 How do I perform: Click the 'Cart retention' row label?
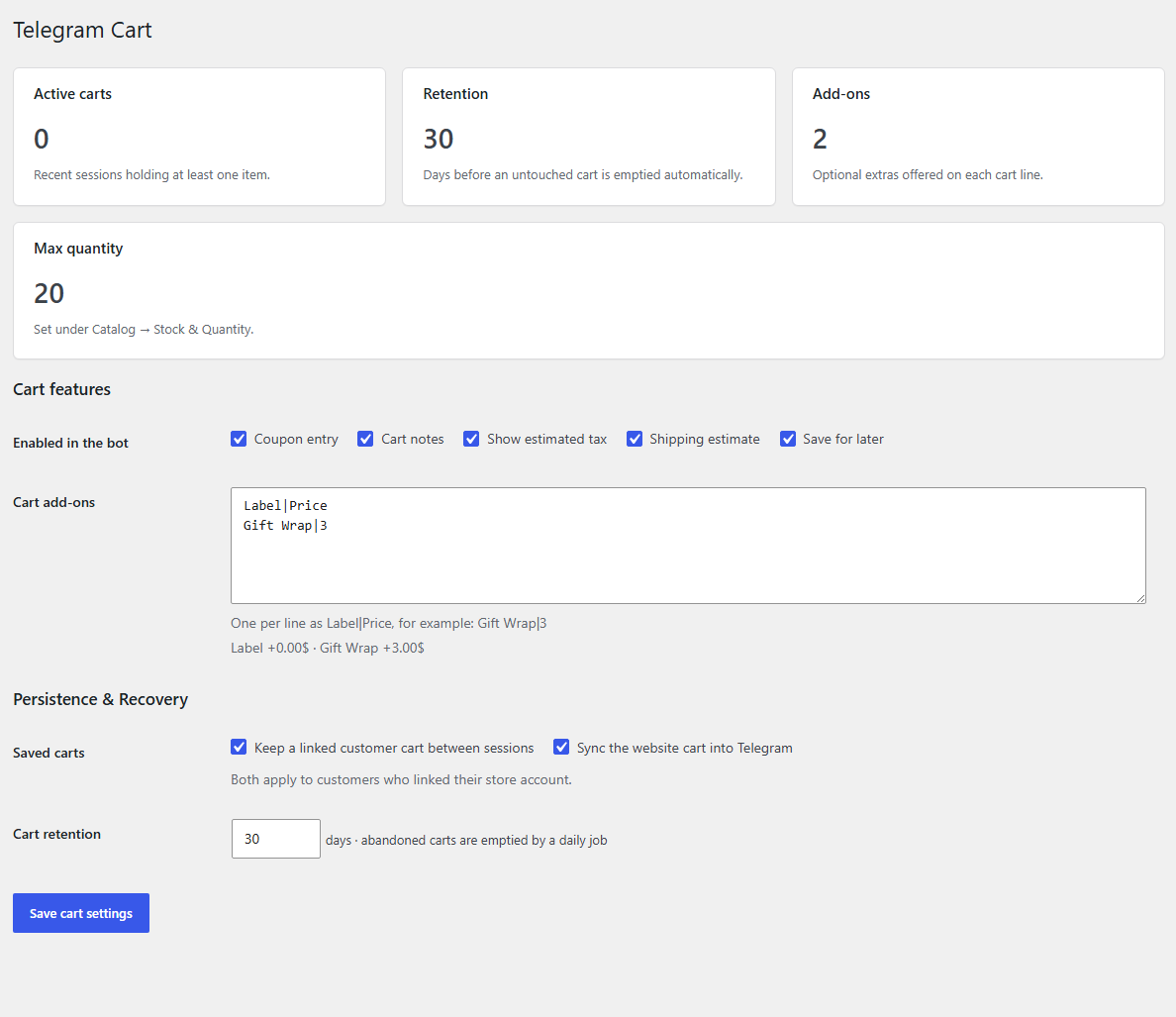(57, 834)
